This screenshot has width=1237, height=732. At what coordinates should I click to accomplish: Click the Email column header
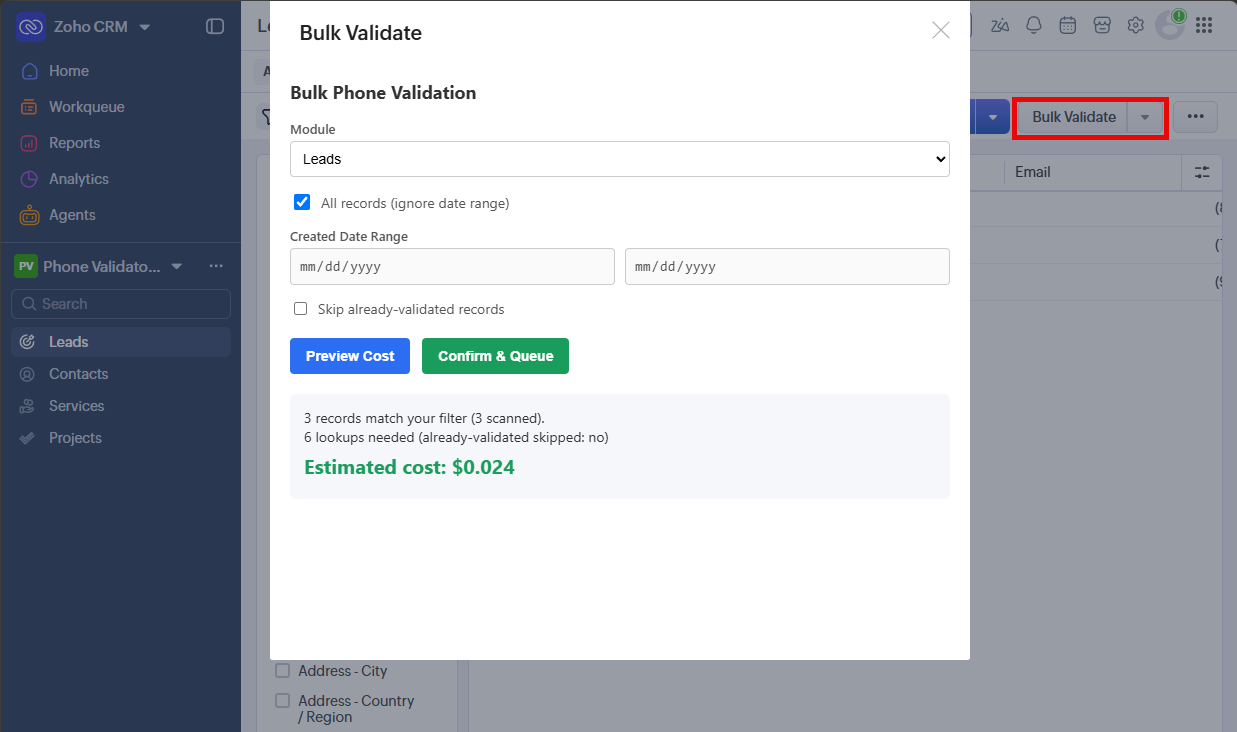[x=1033, y=172]
